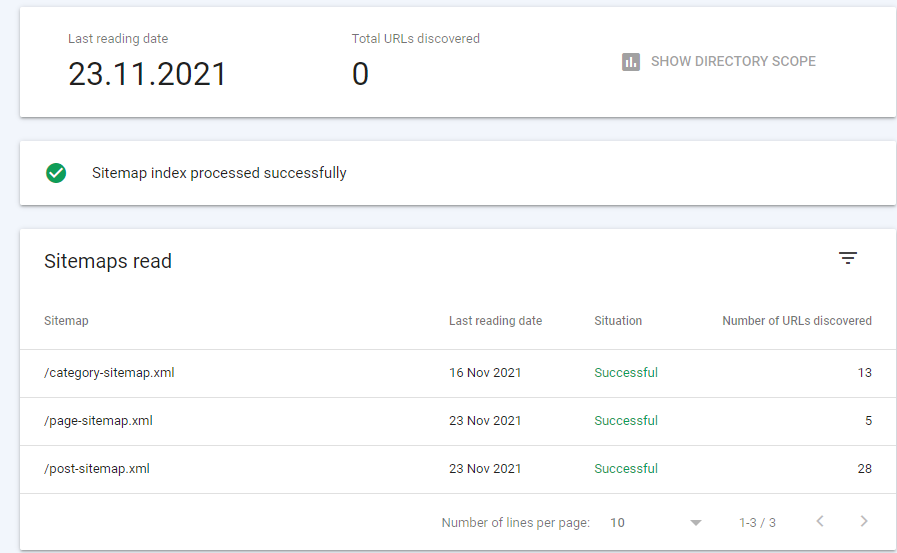Click Successful status of post sitemap
This screenshot has width=897, height=553.
(x=626, y=469)
